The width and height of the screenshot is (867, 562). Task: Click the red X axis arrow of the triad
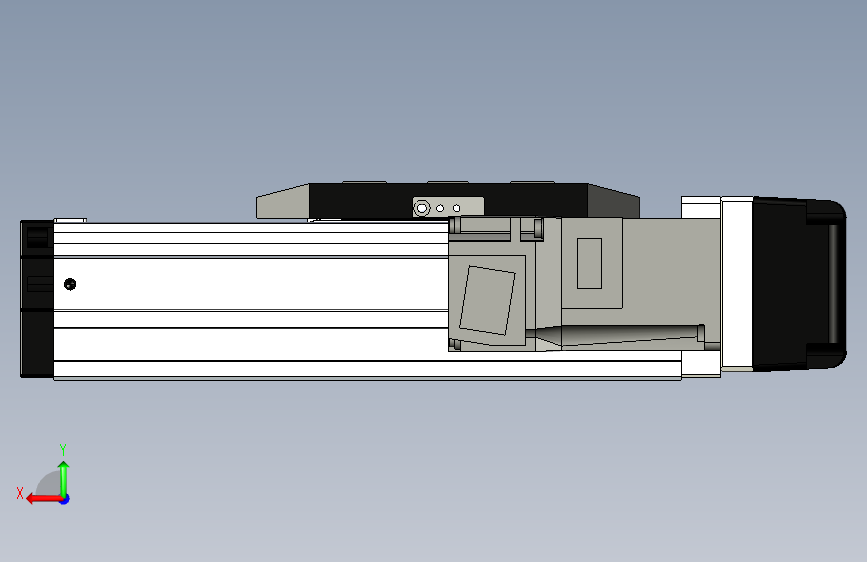(x=43, y=499)
